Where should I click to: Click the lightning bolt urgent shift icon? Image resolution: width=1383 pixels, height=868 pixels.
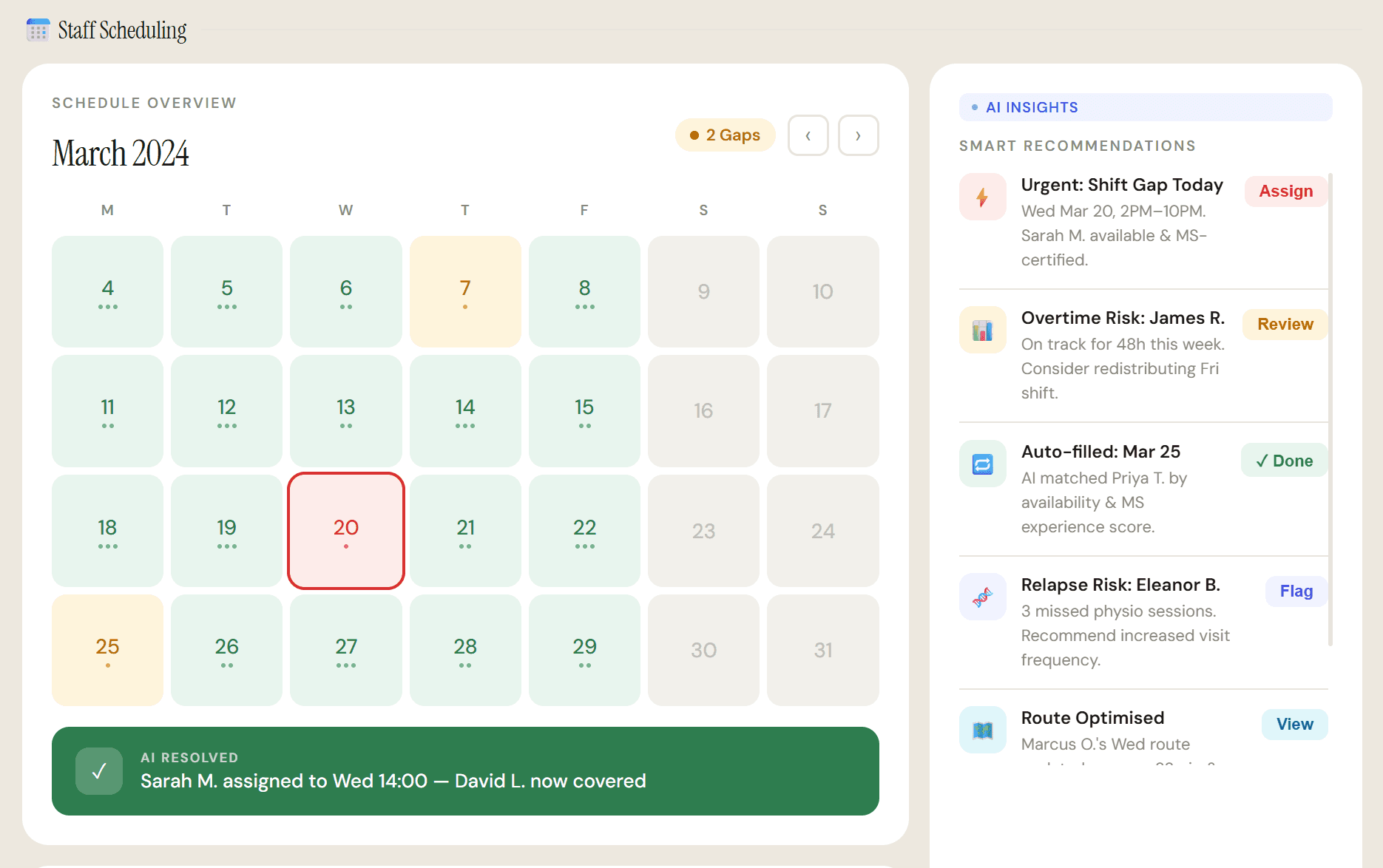coord(982,197)
